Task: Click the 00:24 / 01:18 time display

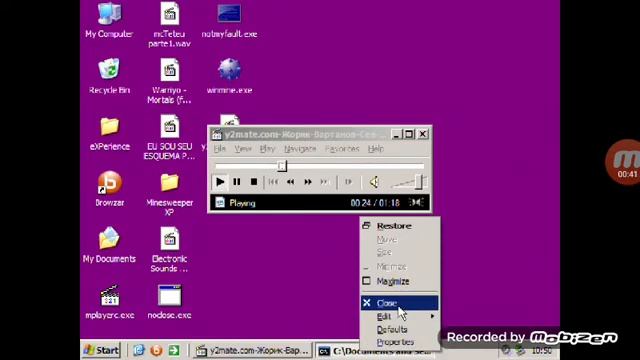Action: pyautogui.click(x=375, y=203)
